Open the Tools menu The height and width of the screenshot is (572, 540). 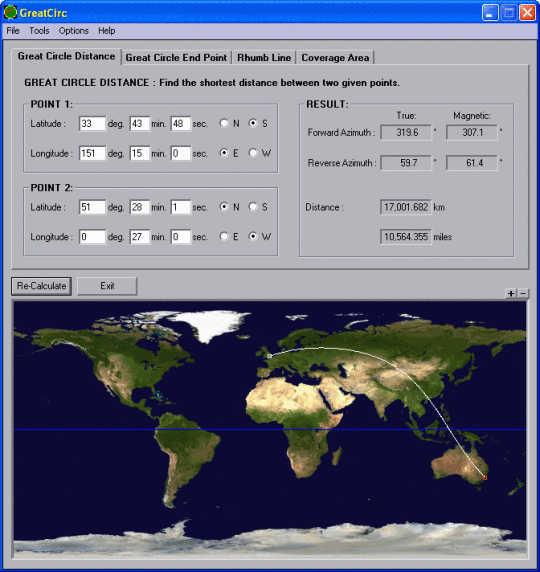click(39, 31)
